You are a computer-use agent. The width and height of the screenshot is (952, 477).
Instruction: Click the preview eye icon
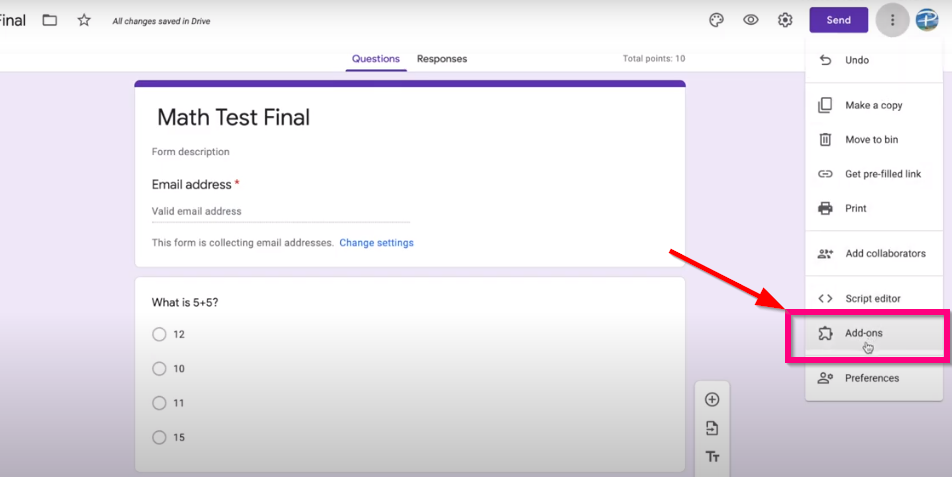pos(750,20)
